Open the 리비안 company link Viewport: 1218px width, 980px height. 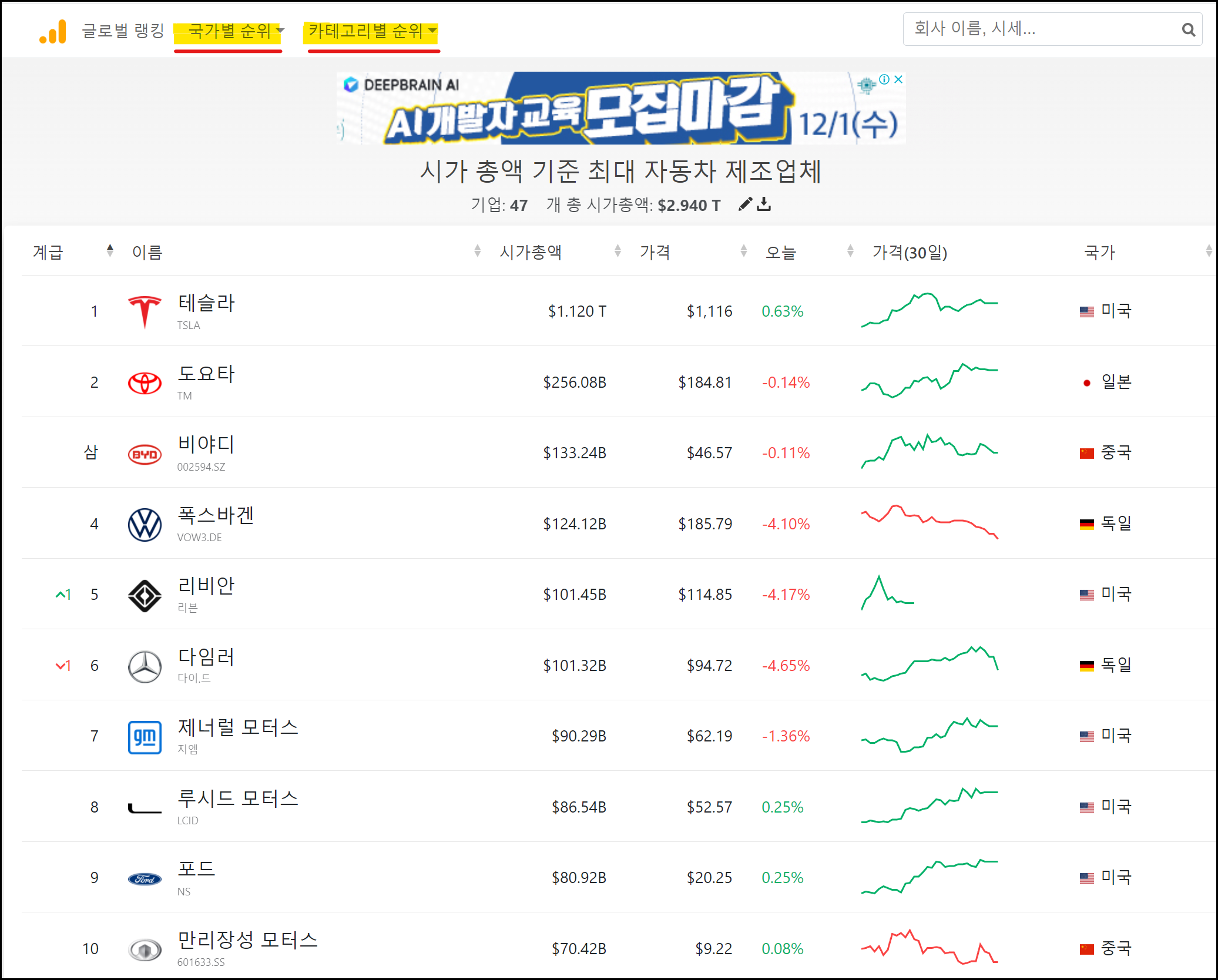click(206, 586)
